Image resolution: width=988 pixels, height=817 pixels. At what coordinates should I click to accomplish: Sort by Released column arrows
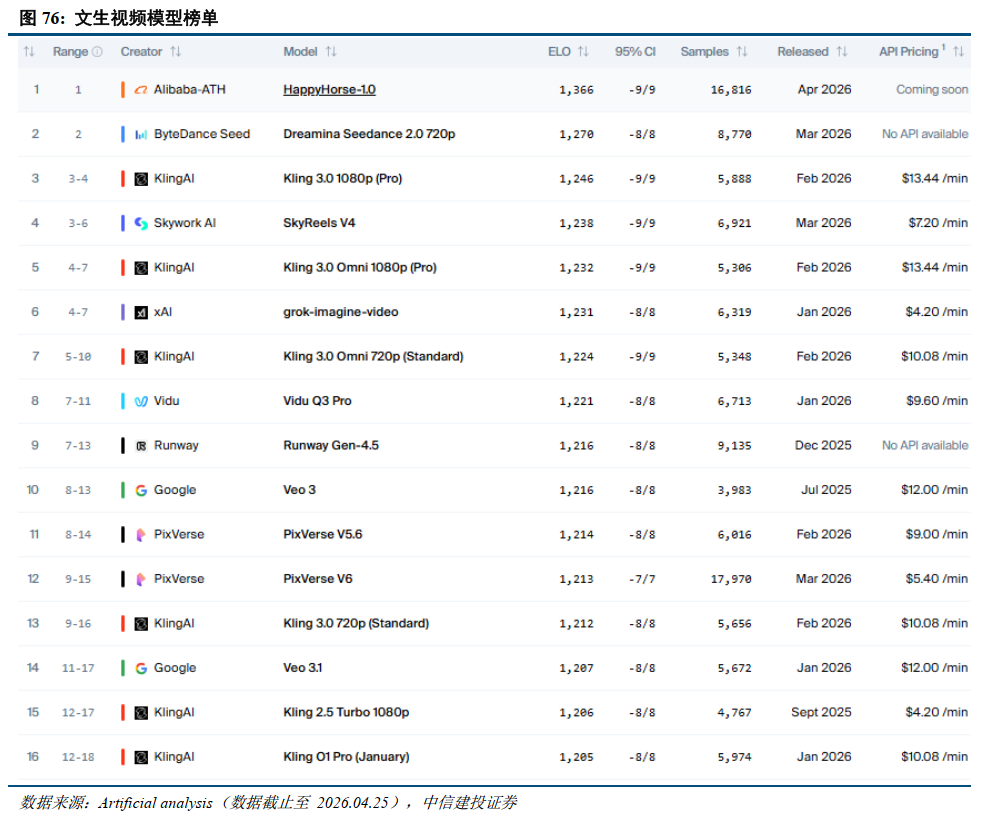842,52
